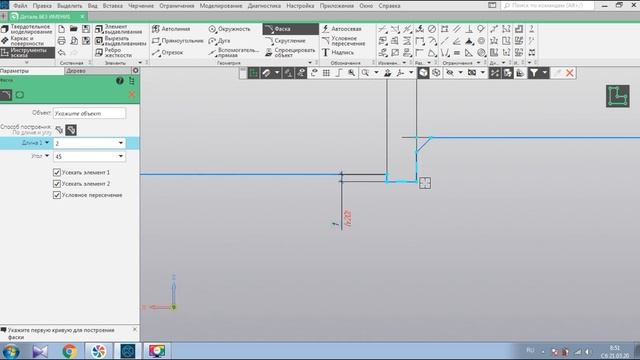Open the Настройка menu
The image size is (640, 360).
[x=300, y=6]
